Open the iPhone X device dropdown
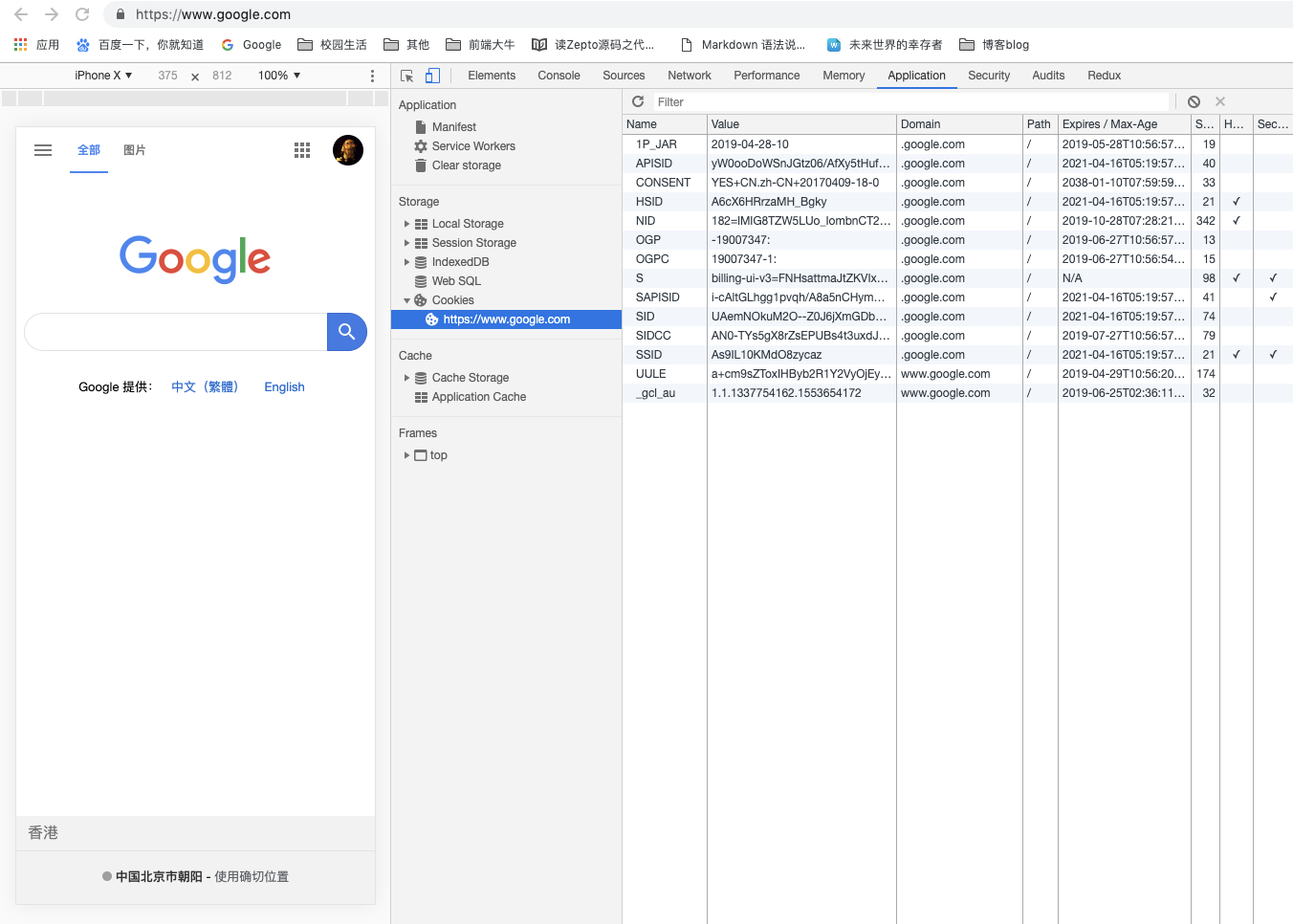The width and height of the screenshot is (1293, 924). [103, 76]
